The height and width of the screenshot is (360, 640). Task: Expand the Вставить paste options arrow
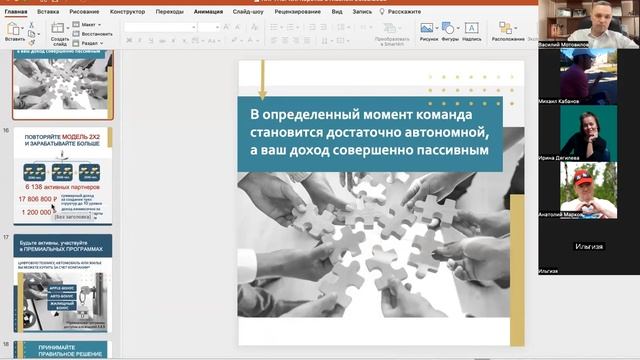(x=22, y=28)
